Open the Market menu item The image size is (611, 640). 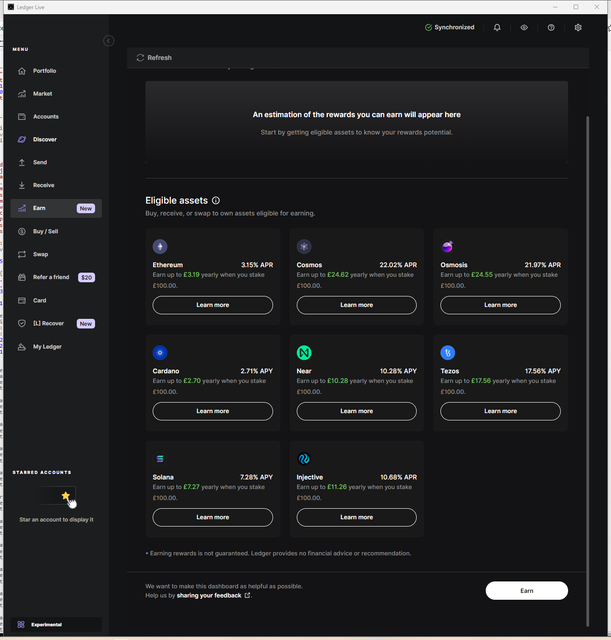click(x=56, y=93)
